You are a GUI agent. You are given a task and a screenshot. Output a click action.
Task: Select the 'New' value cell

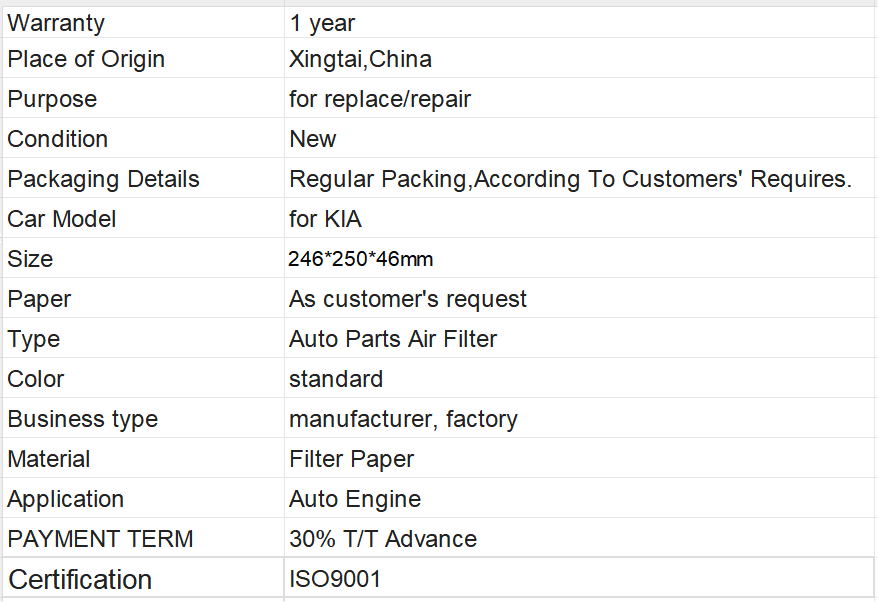(x=581, y=139)
